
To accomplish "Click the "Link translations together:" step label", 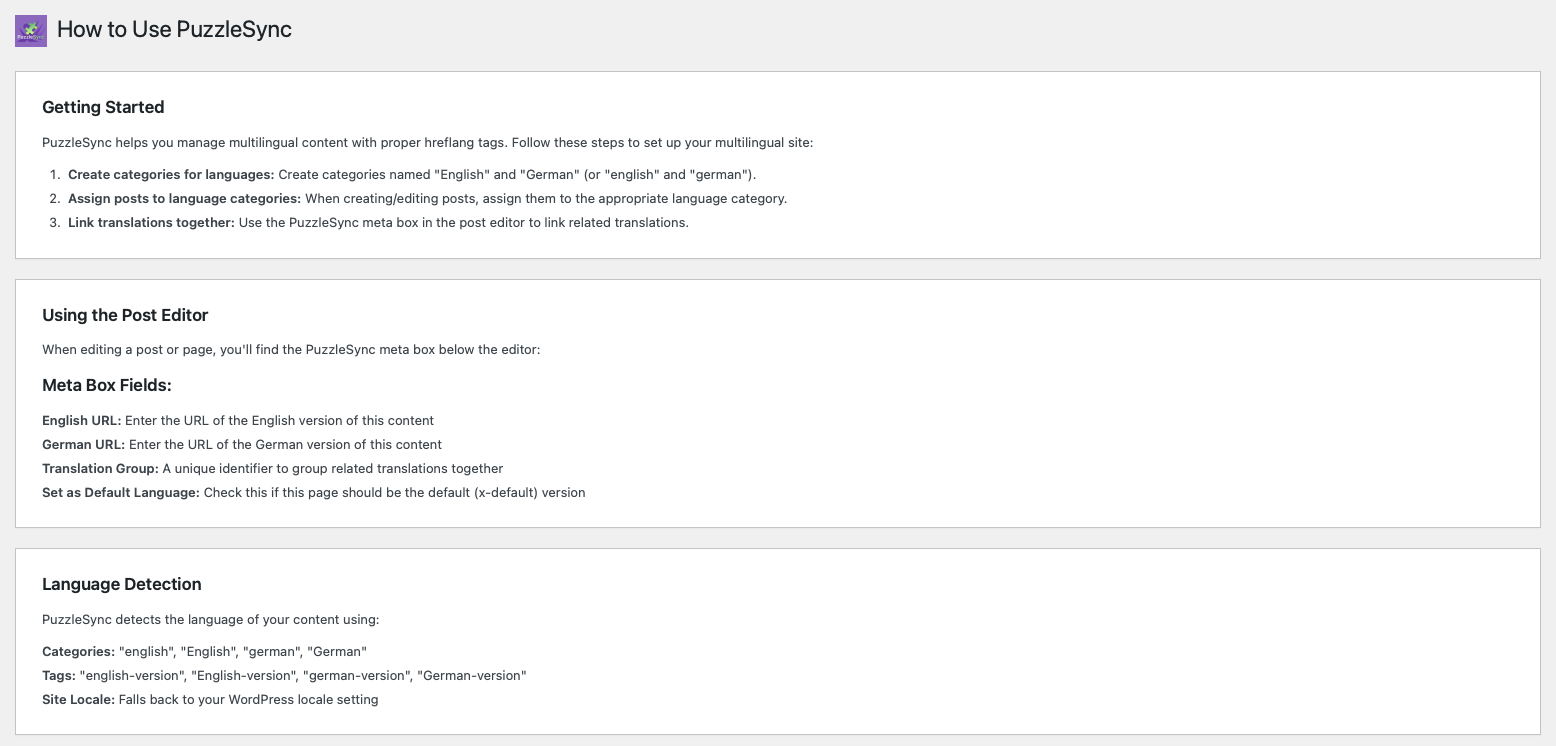I will 151,223.
